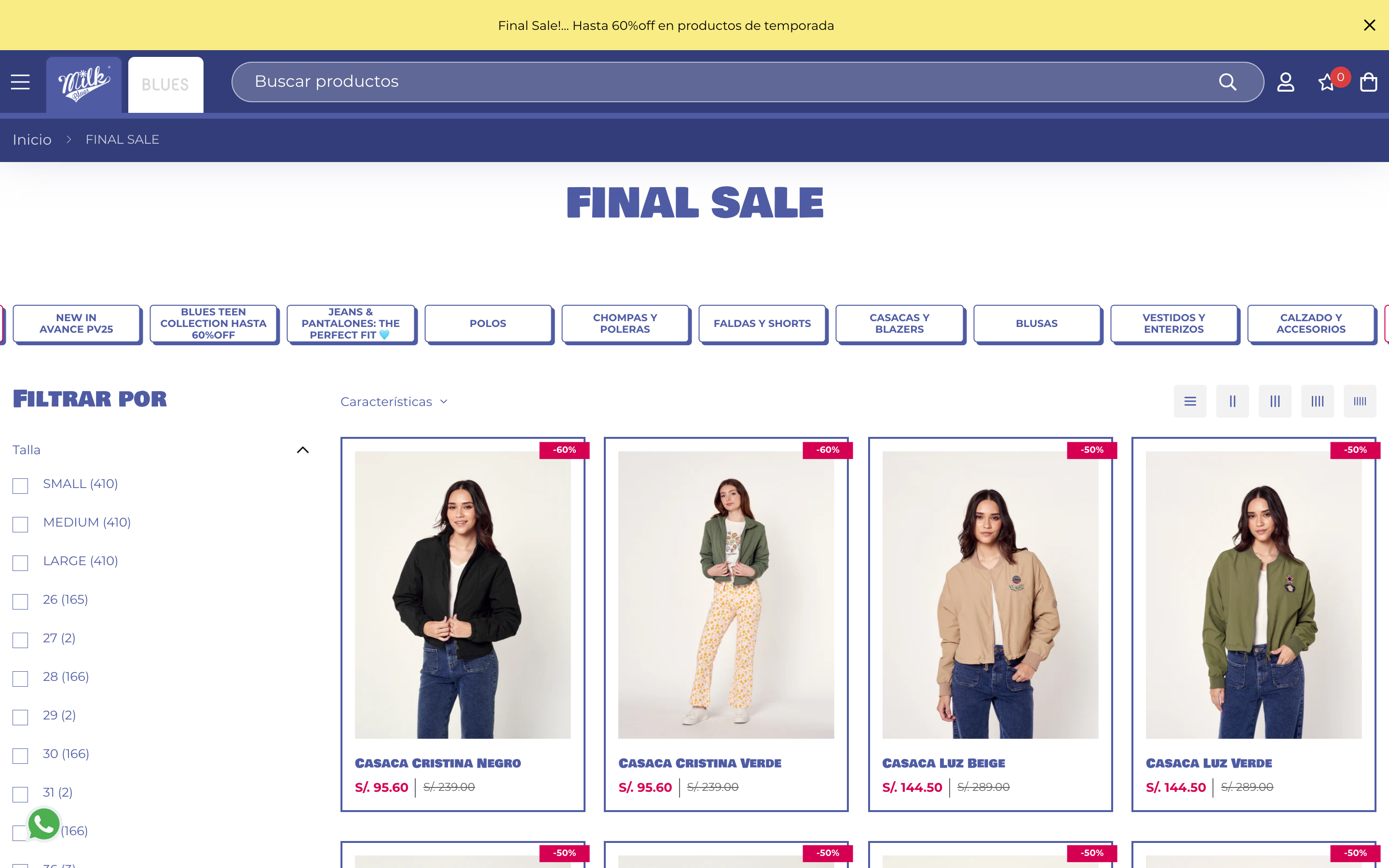The height and width of the screenshot is (868, 1389).
Task: Switch to list view layout icon
Action: click(x=1190, y=401)
